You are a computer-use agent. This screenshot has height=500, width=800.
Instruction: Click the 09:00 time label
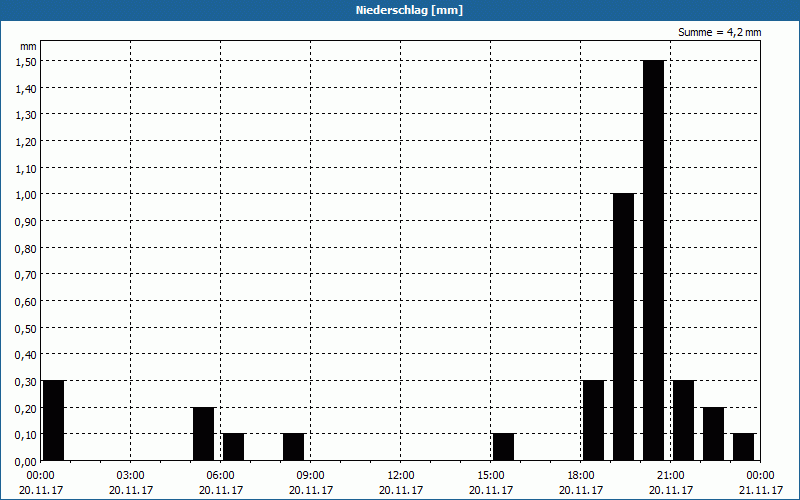coord(311,476)
